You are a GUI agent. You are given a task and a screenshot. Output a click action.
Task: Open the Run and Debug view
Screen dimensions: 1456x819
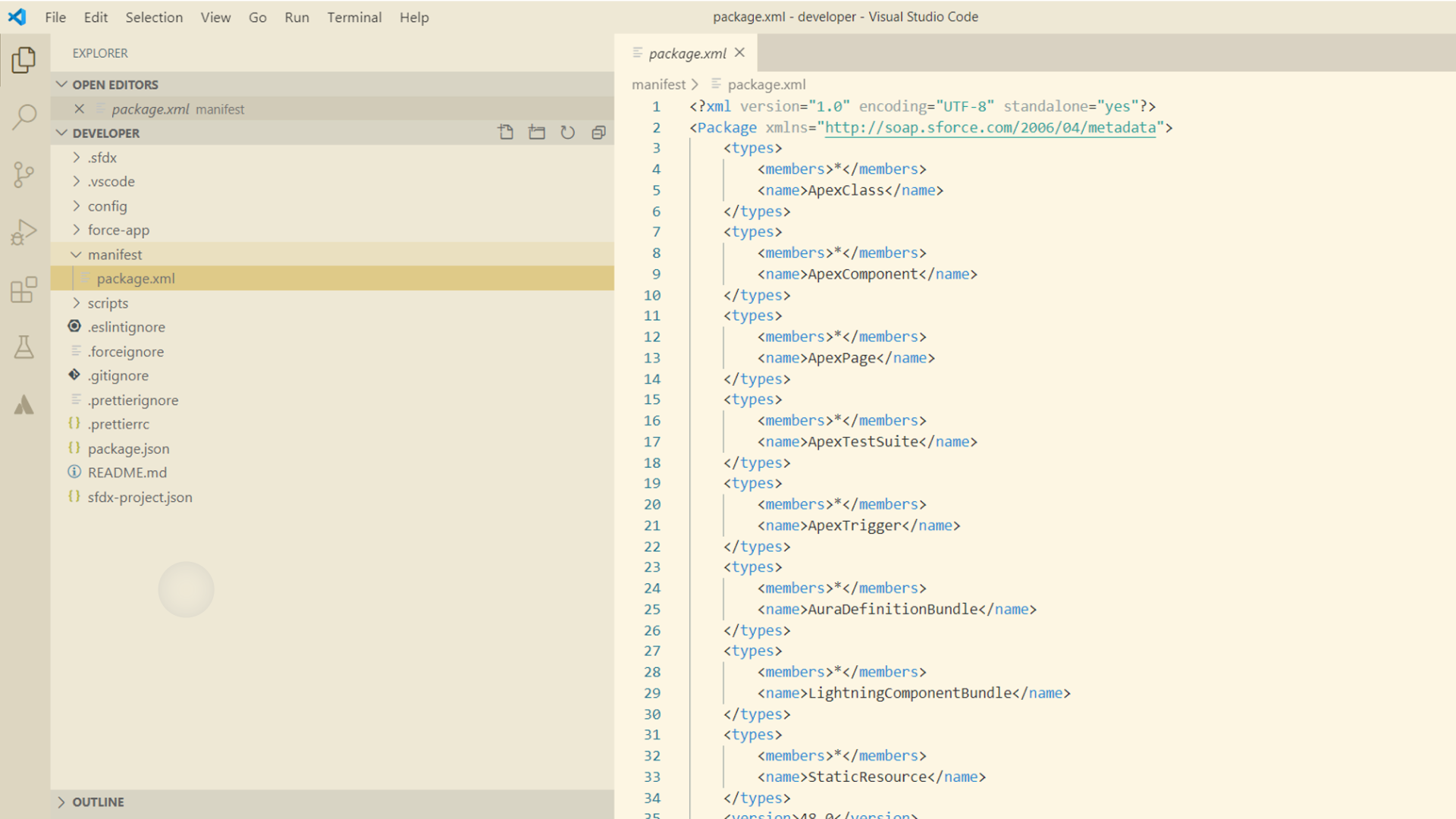point(24,232)
